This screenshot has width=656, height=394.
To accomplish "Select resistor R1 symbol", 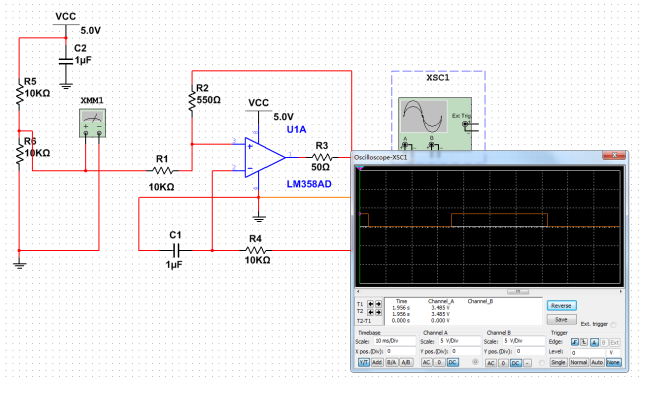I will pyautogui.click(x=163, y=170).
